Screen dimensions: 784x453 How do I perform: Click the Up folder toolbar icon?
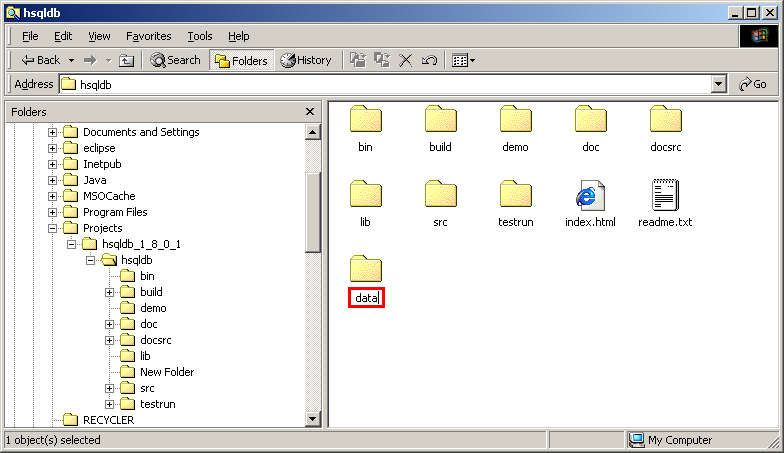(126, 60)
